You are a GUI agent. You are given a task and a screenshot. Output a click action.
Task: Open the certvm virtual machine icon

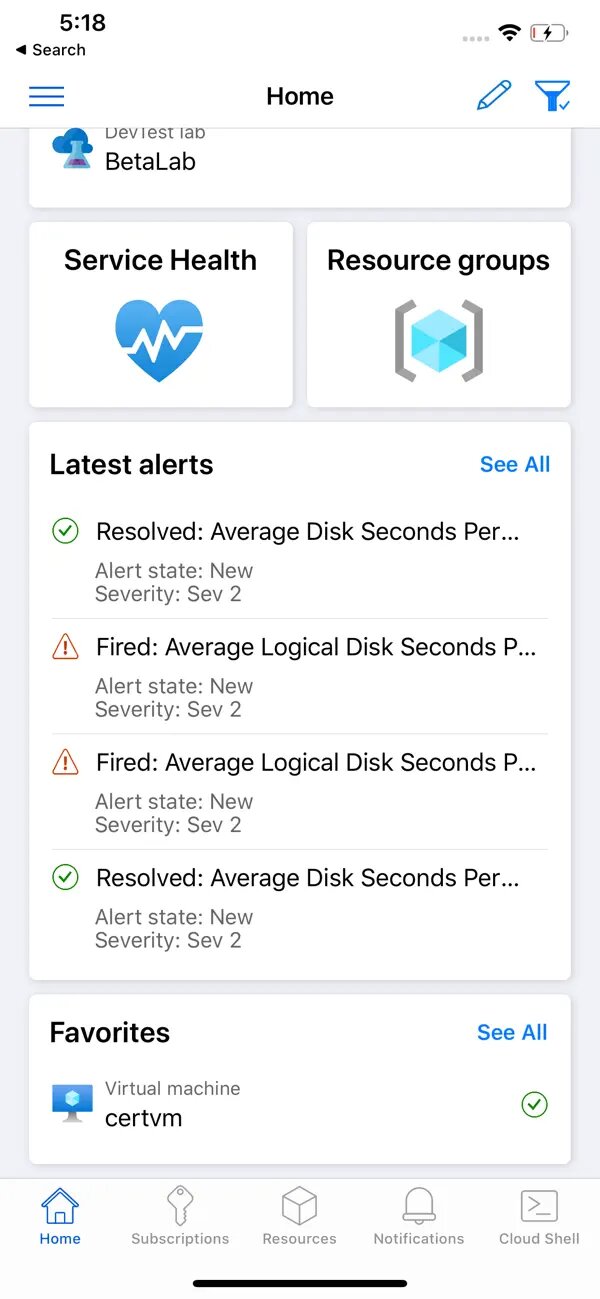click(72, 1103)
